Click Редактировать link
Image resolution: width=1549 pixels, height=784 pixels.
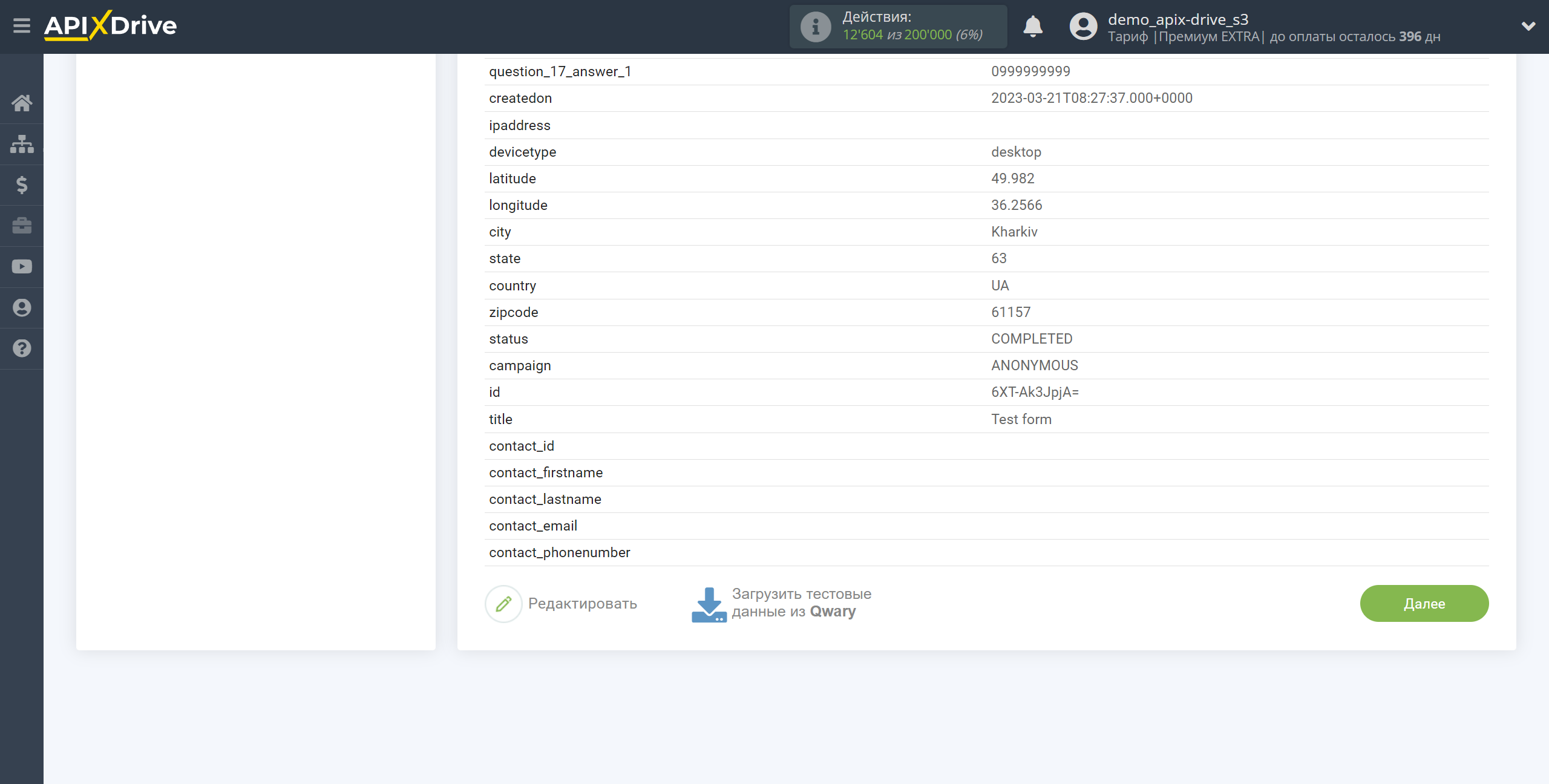coord(582,604)
